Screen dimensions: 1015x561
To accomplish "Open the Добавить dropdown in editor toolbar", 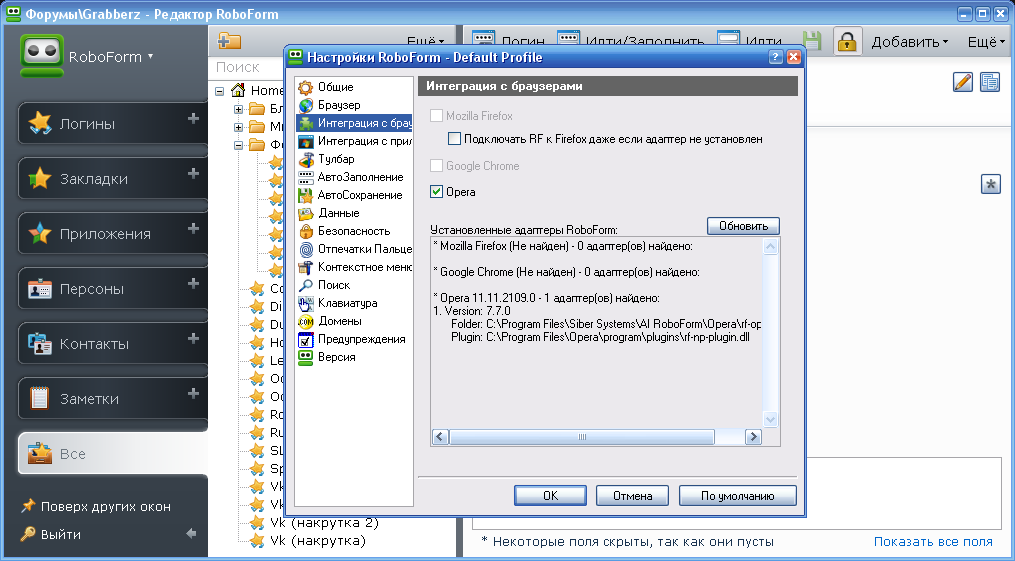I will pyautogui.click(x=909, y=42).
